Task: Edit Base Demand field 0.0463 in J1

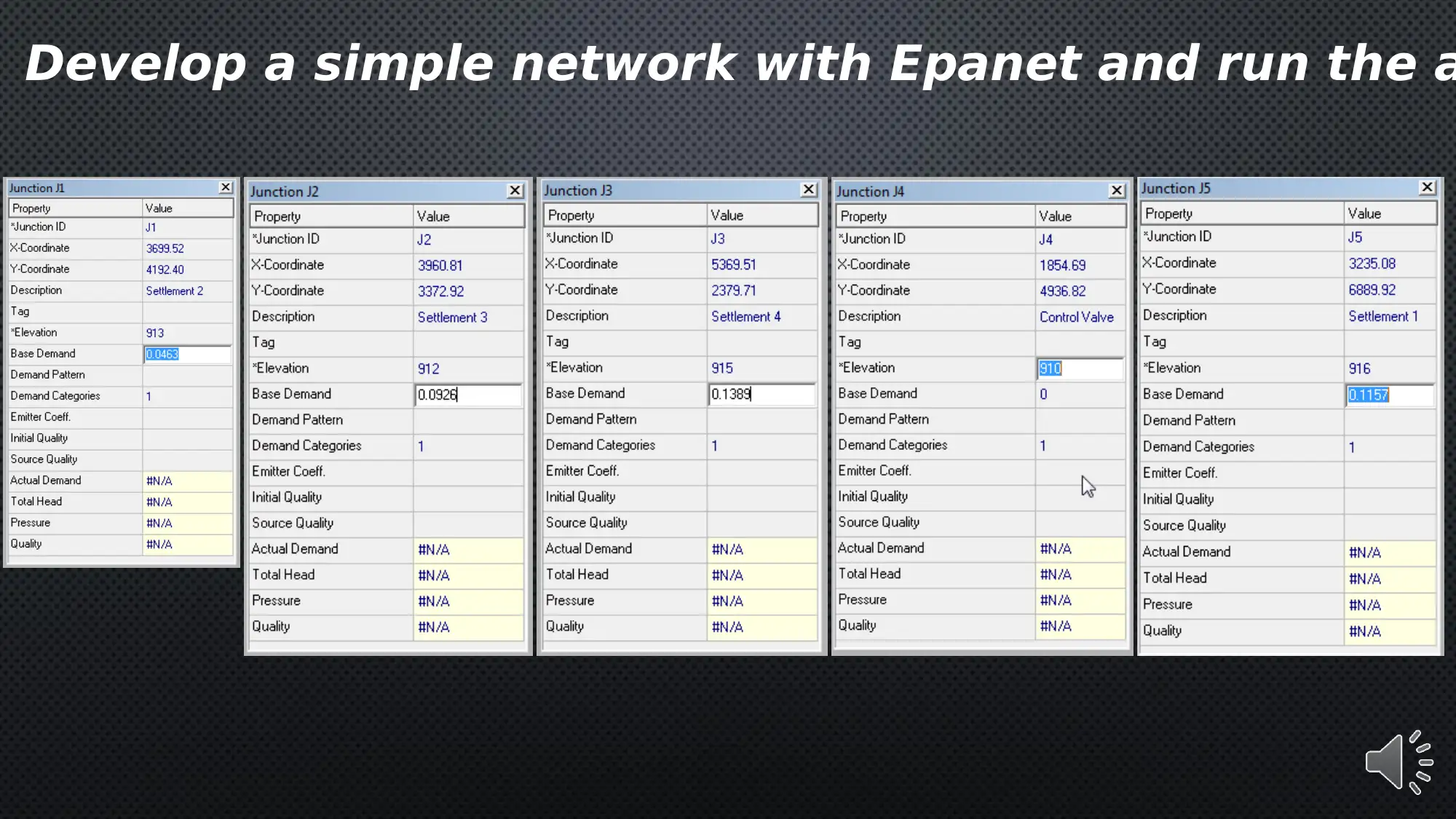Action: (187, 354)
